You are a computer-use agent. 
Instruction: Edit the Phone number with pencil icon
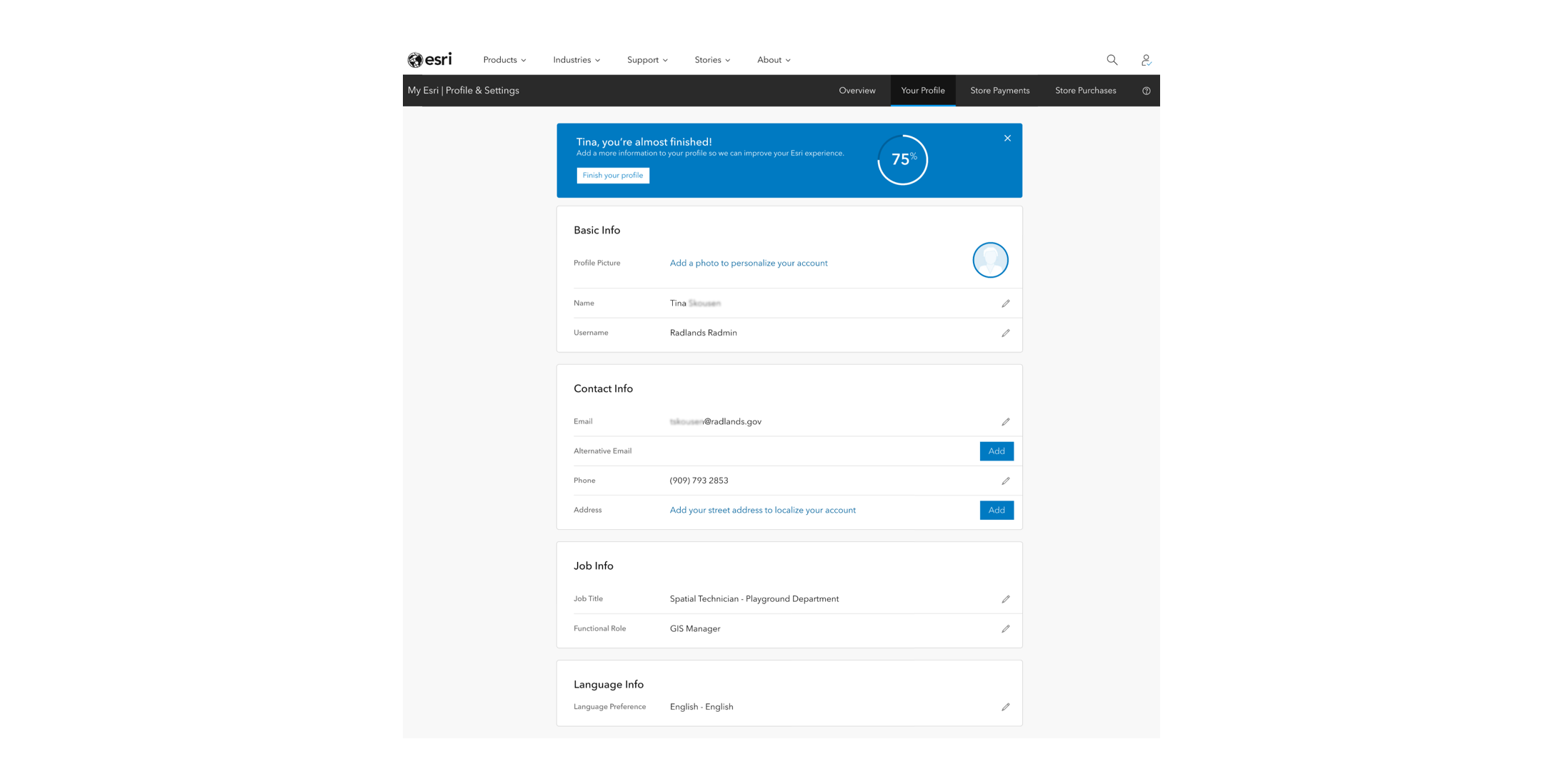(x=1006, y=481)
